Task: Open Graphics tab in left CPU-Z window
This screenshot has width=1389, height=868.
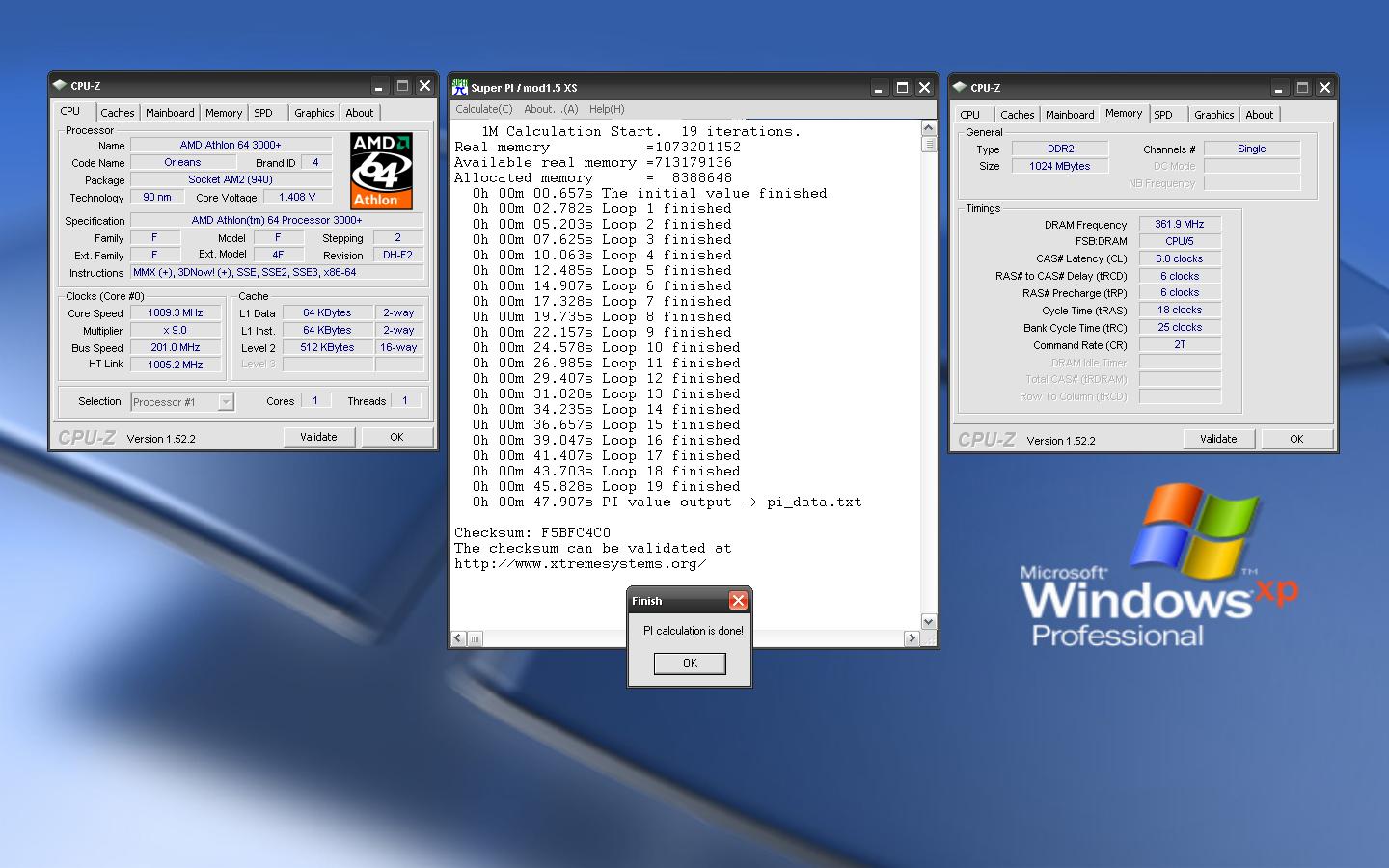Action: pos(314,113)
